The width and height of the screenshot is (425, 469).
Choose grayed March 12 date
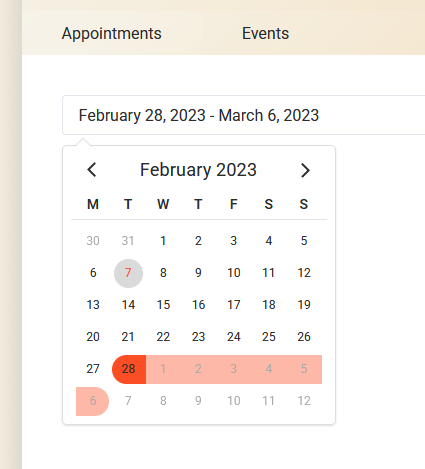pyautogui.click(x=304, y=401)
